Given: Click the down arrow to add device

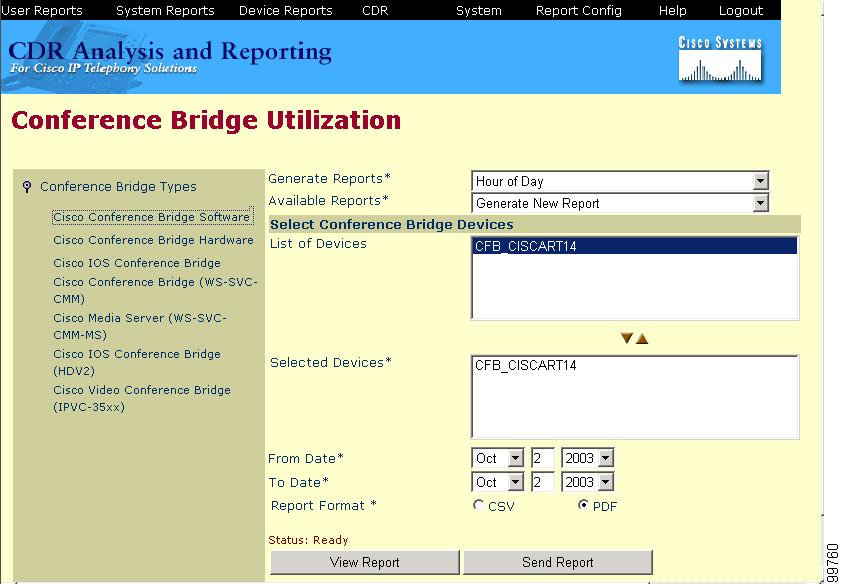Looking at the screenshot, I should [627, 338].
